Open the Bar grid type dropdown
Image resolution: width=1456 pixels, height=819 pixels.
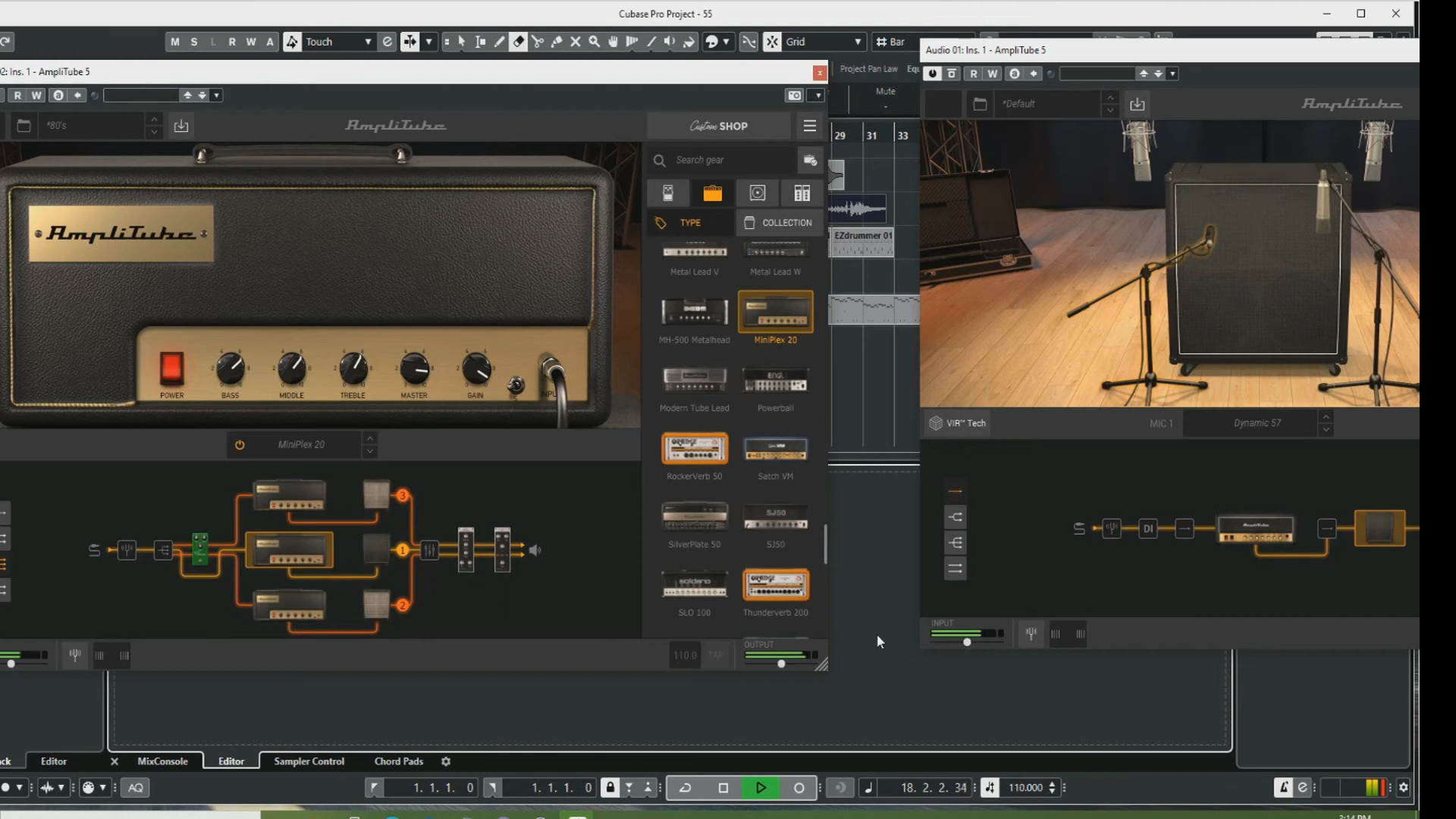[896, 42]
